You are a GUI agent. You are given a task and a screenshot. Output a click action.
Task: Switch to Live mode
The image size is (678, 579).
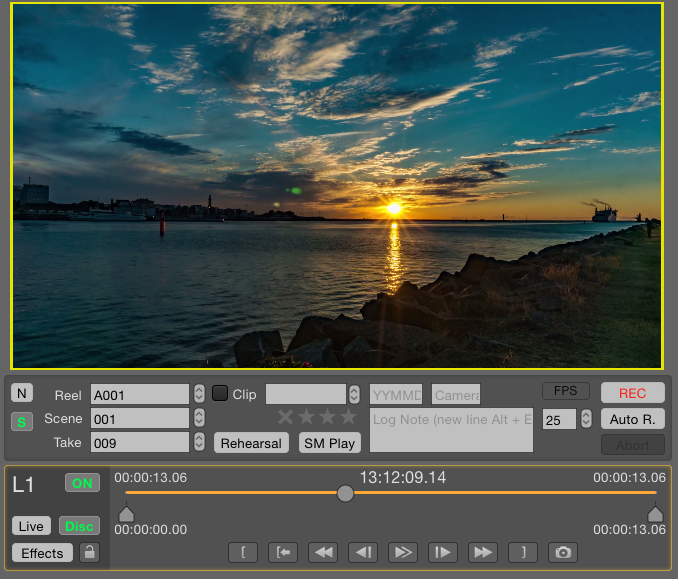[x=31, y=526]
